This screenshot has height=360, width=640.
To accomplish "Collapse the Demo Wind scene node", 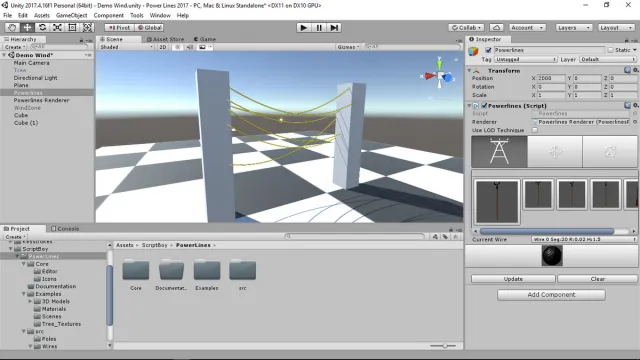I will coord(4,55).
